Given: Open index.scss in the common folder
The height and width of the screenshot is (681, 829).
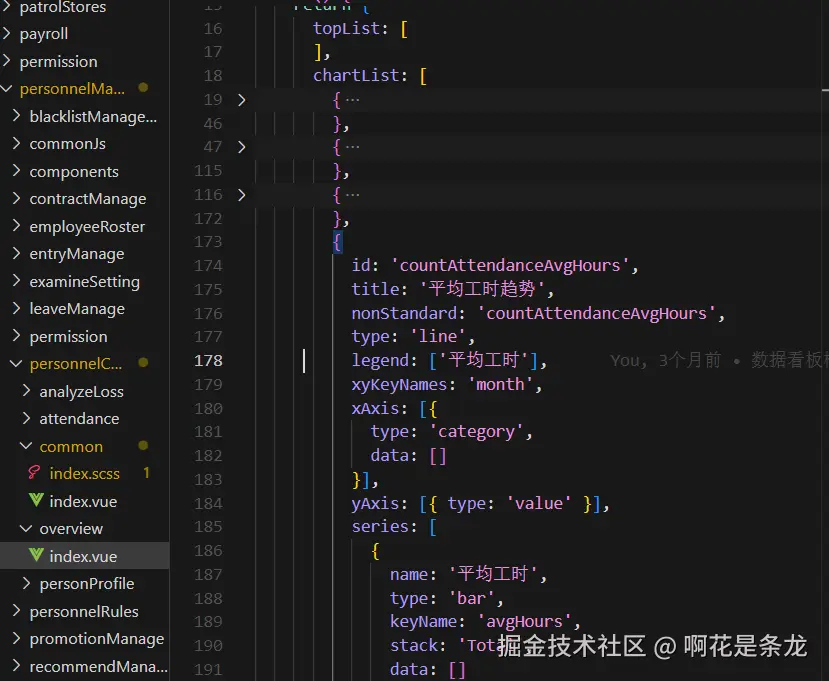Looking at the screenshot, I should coord(85,473).
